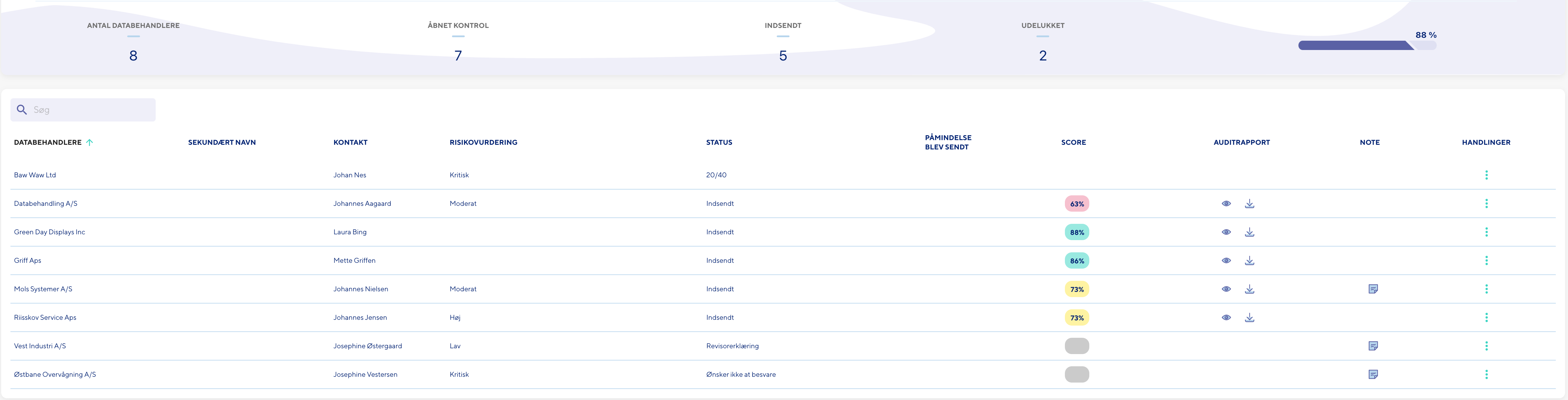The width and height of the screenshot is (1568, 400).
Task: Click the 88 % progress bar
Action: click(1367, 46)
